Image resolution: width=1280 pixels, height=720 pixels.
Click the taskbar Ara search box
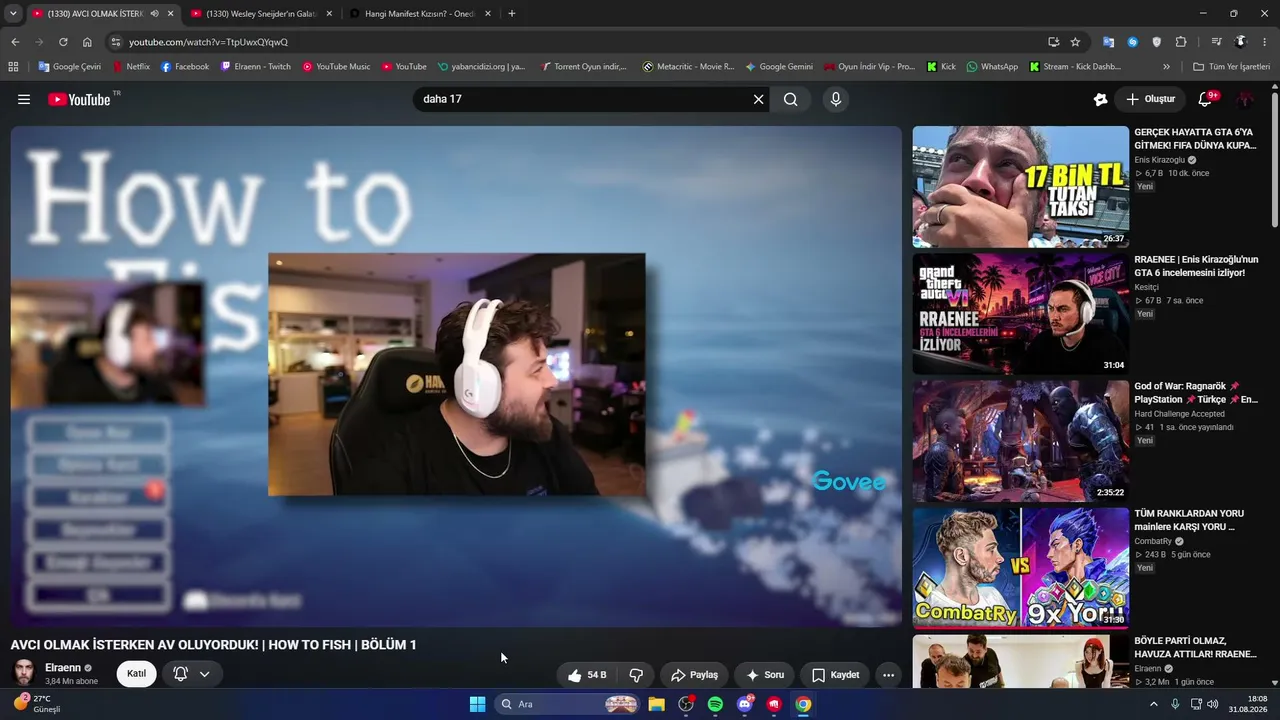(x=569, y=704)
